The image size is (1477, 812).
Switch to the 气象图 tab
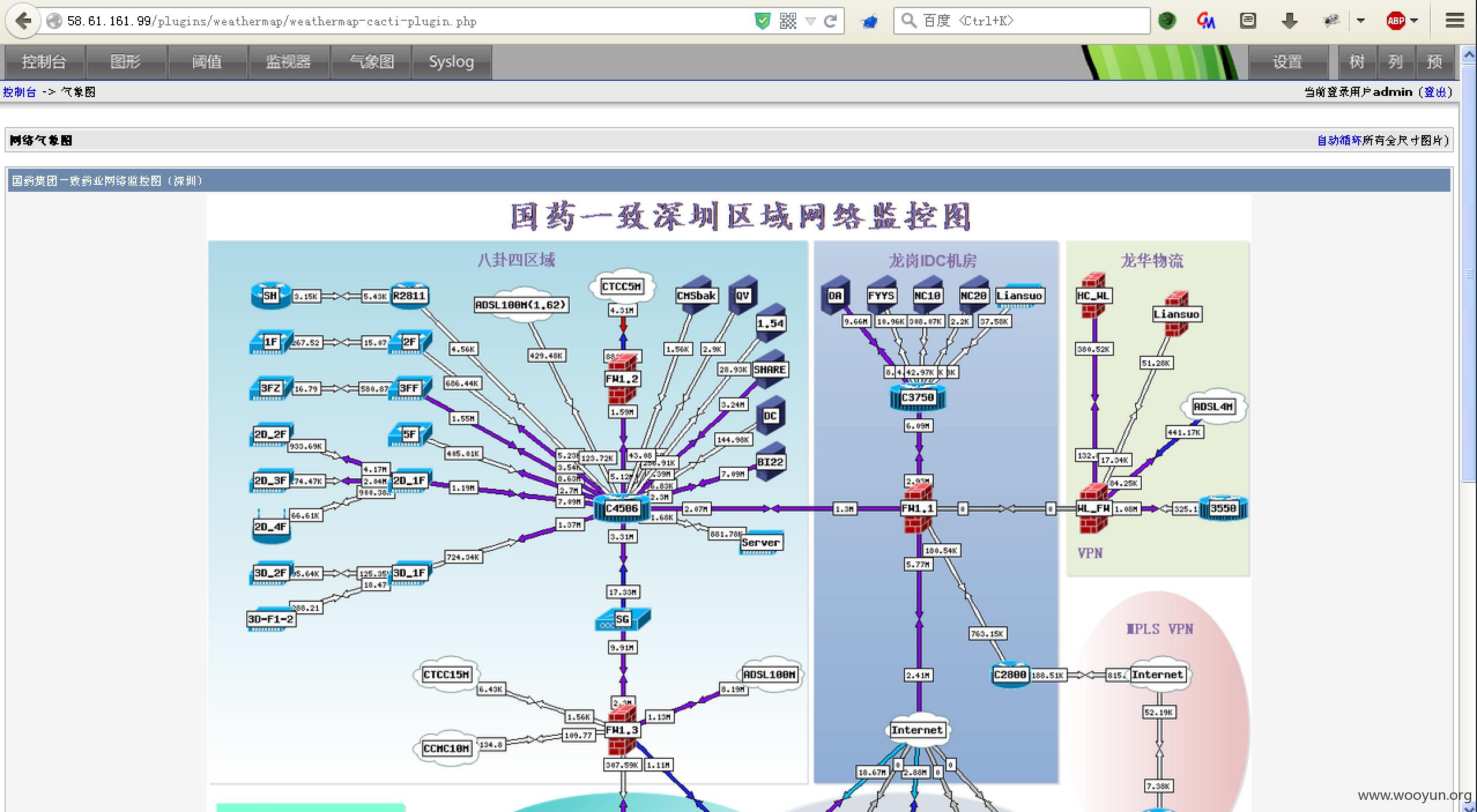[x=370, y=62]
